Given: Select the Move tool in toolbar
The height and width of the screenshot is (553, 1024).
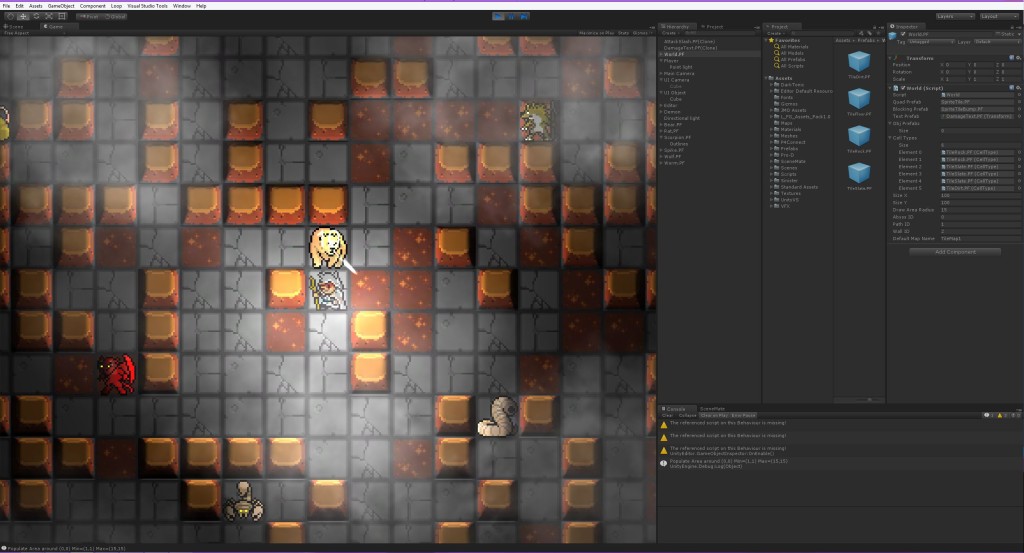Looking at the screenshot, I should (23, 16).
